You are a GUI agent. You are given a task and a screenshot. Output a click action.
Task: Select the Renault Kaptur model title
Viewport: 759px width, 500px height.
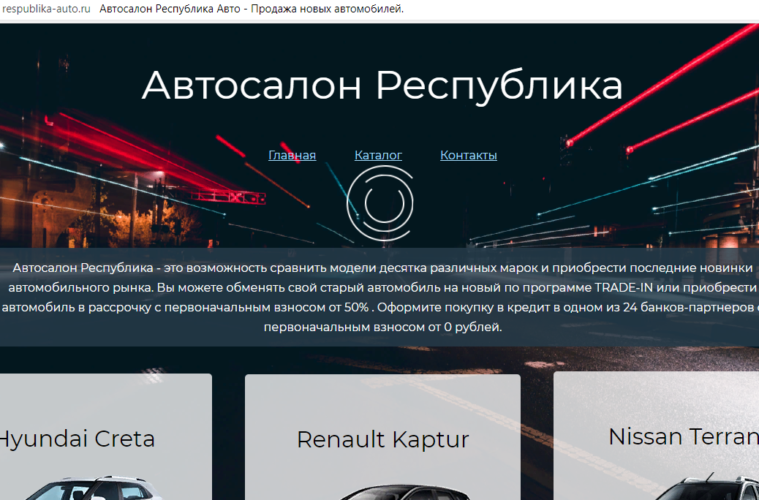tap(383, 439)
